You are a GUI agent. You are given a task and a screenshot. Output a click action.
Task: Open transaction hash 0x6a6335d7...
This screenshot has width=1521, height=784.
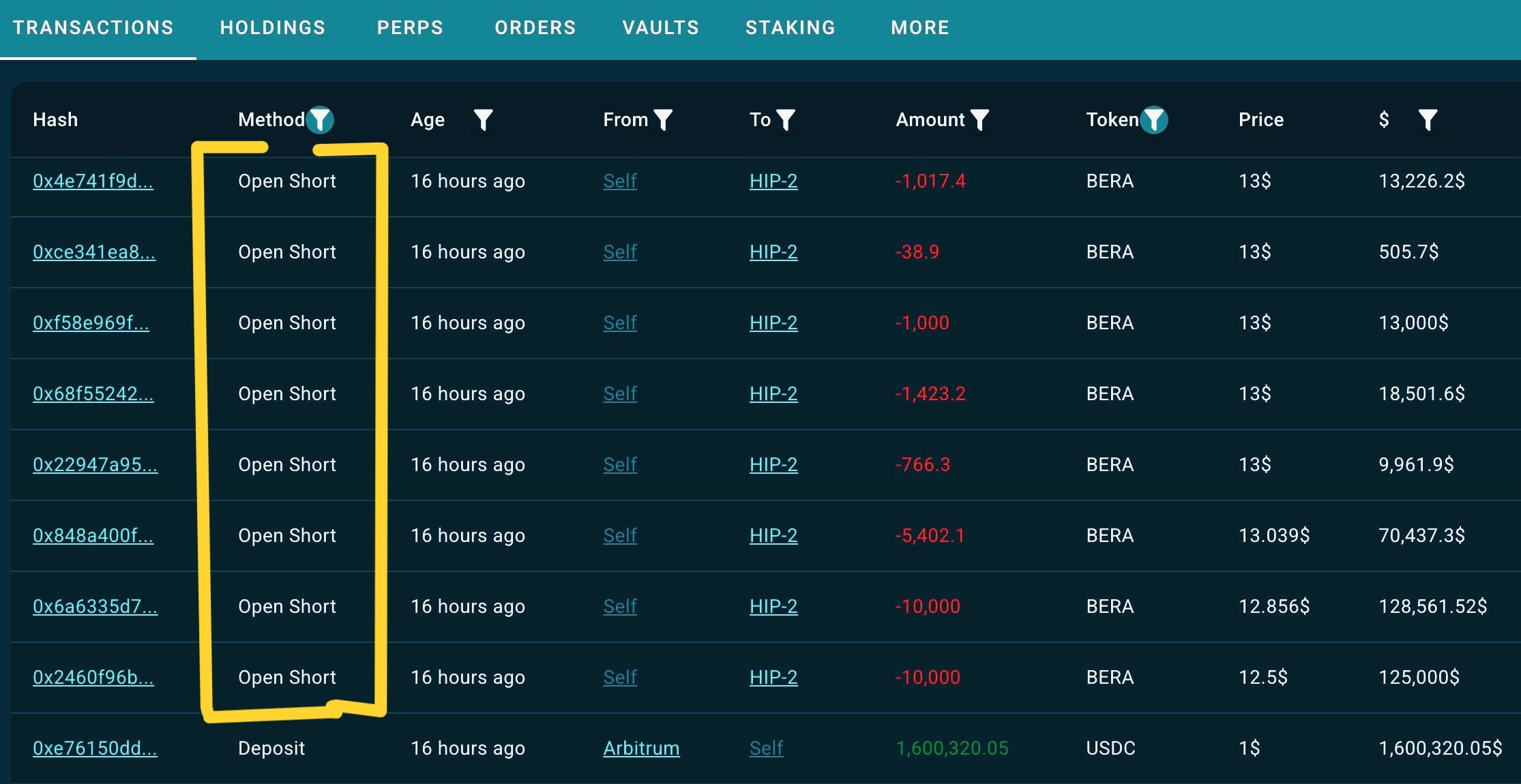click(x=95, y=607)
